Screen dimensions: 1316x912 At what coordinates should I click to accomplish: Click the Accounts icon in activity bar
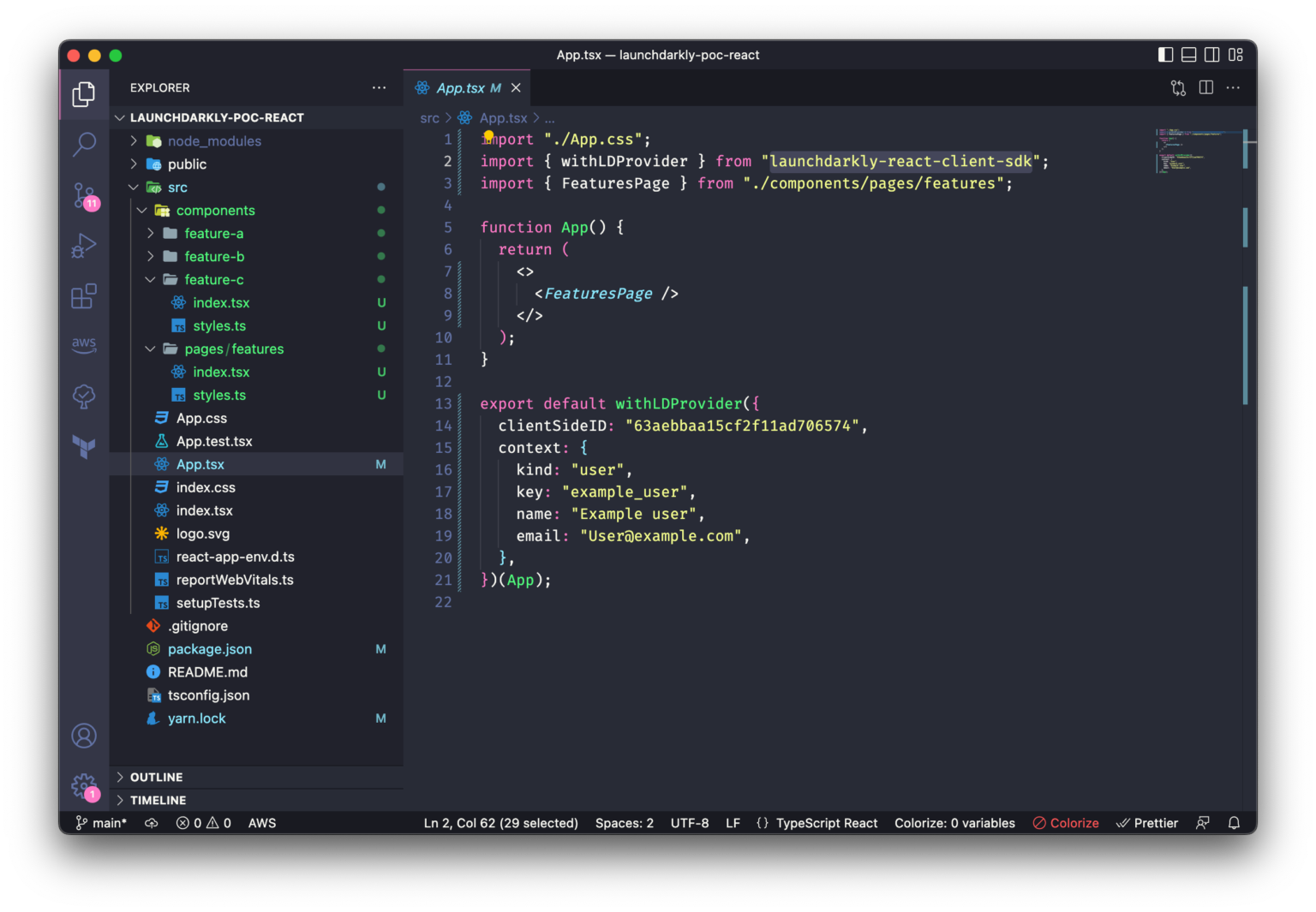[x=84, y=736]
